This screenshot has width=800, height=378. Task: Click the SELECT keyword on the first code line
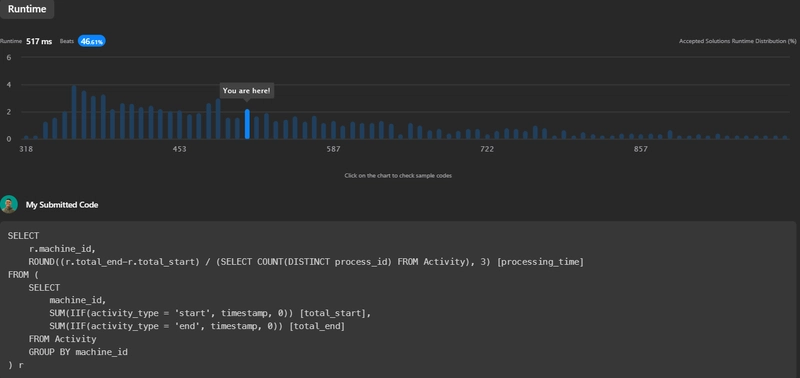[x=23, y=236]
